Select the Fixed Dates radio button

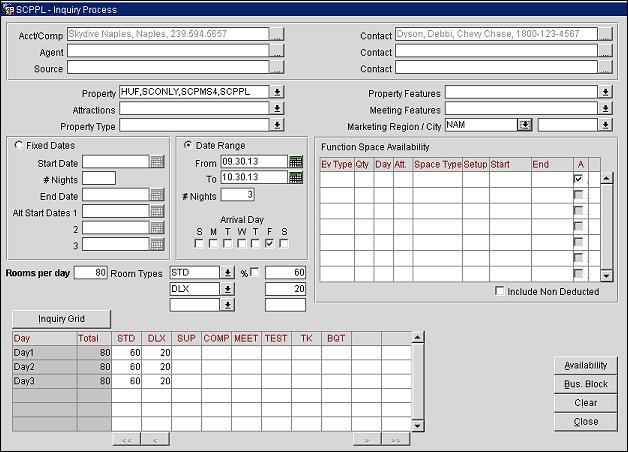20,145
